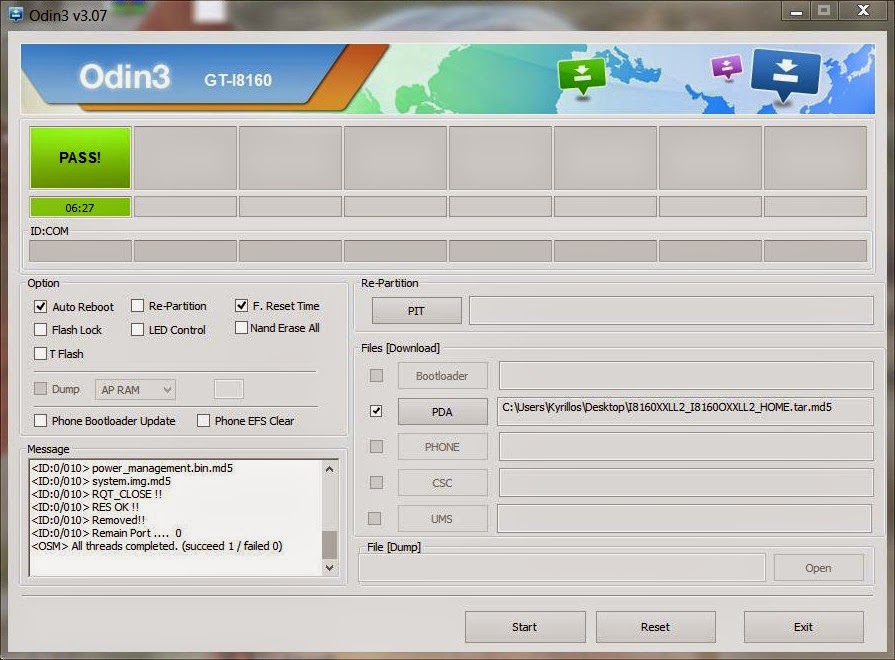Click message log scroll up arrow
895x660 pixels.
point(329,469)
